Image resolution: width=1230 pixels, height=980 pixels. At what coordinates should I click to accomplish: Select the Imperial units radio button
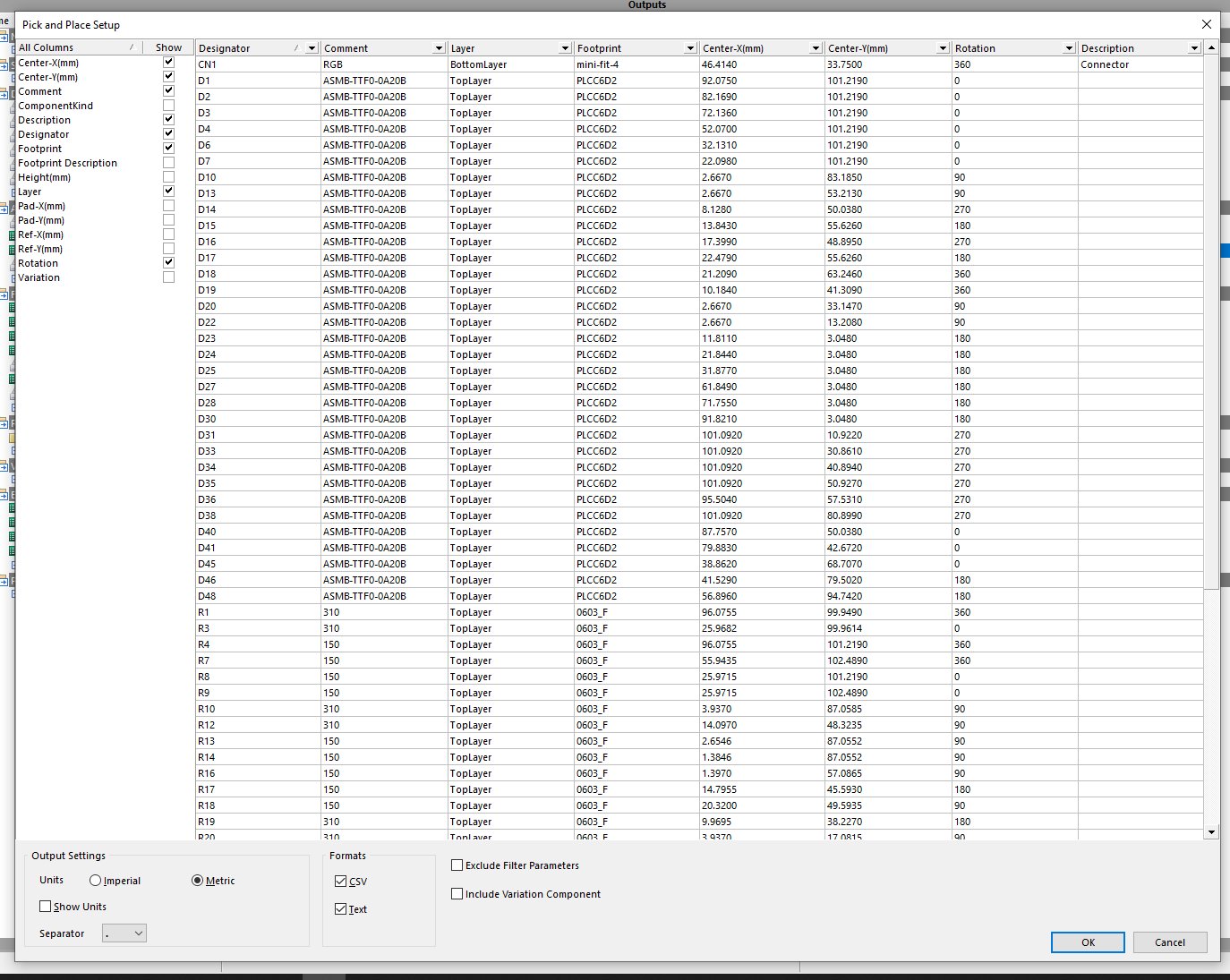point(95,881)
